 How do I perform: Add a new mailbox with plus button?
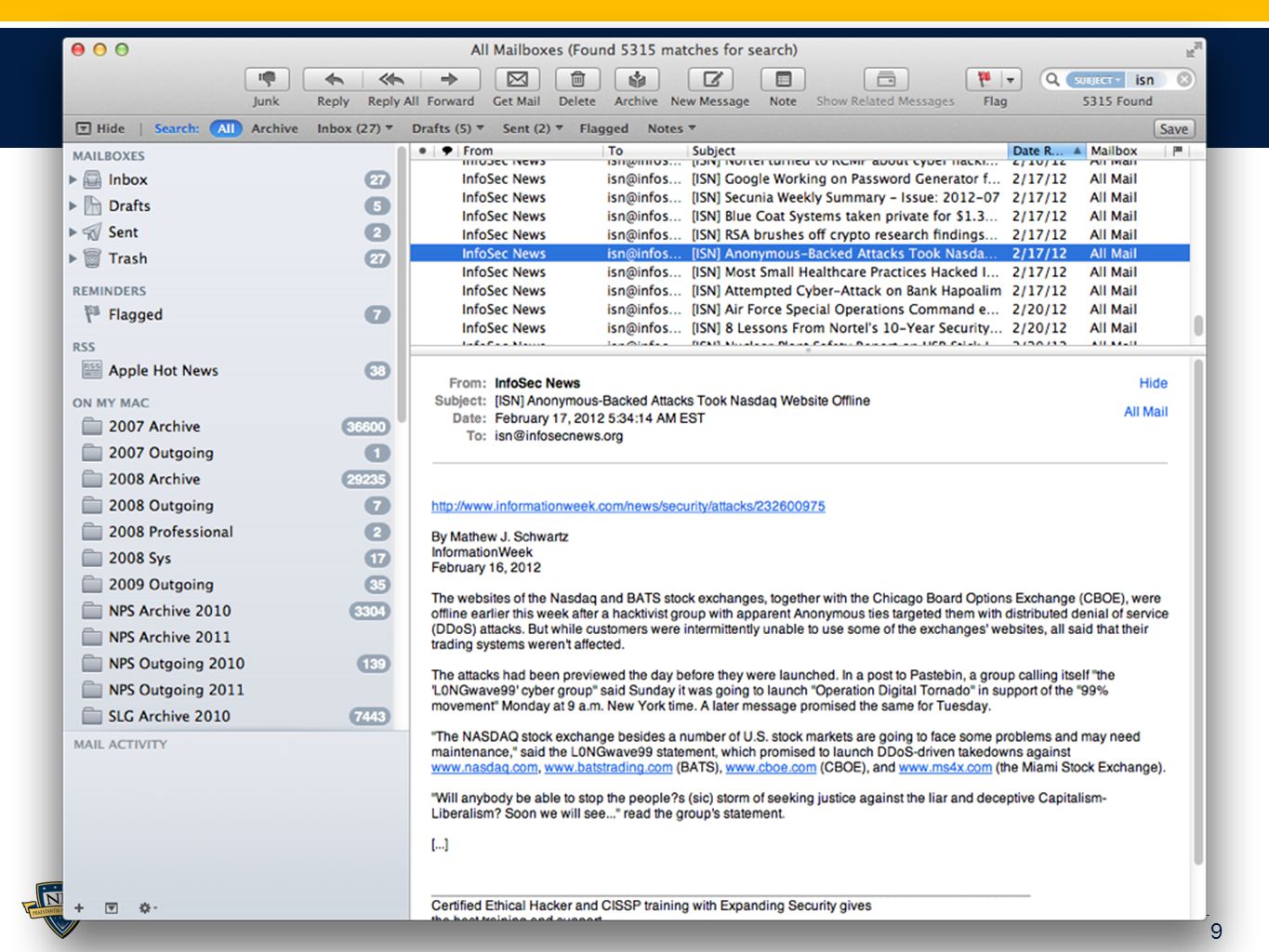coord(79,908)
